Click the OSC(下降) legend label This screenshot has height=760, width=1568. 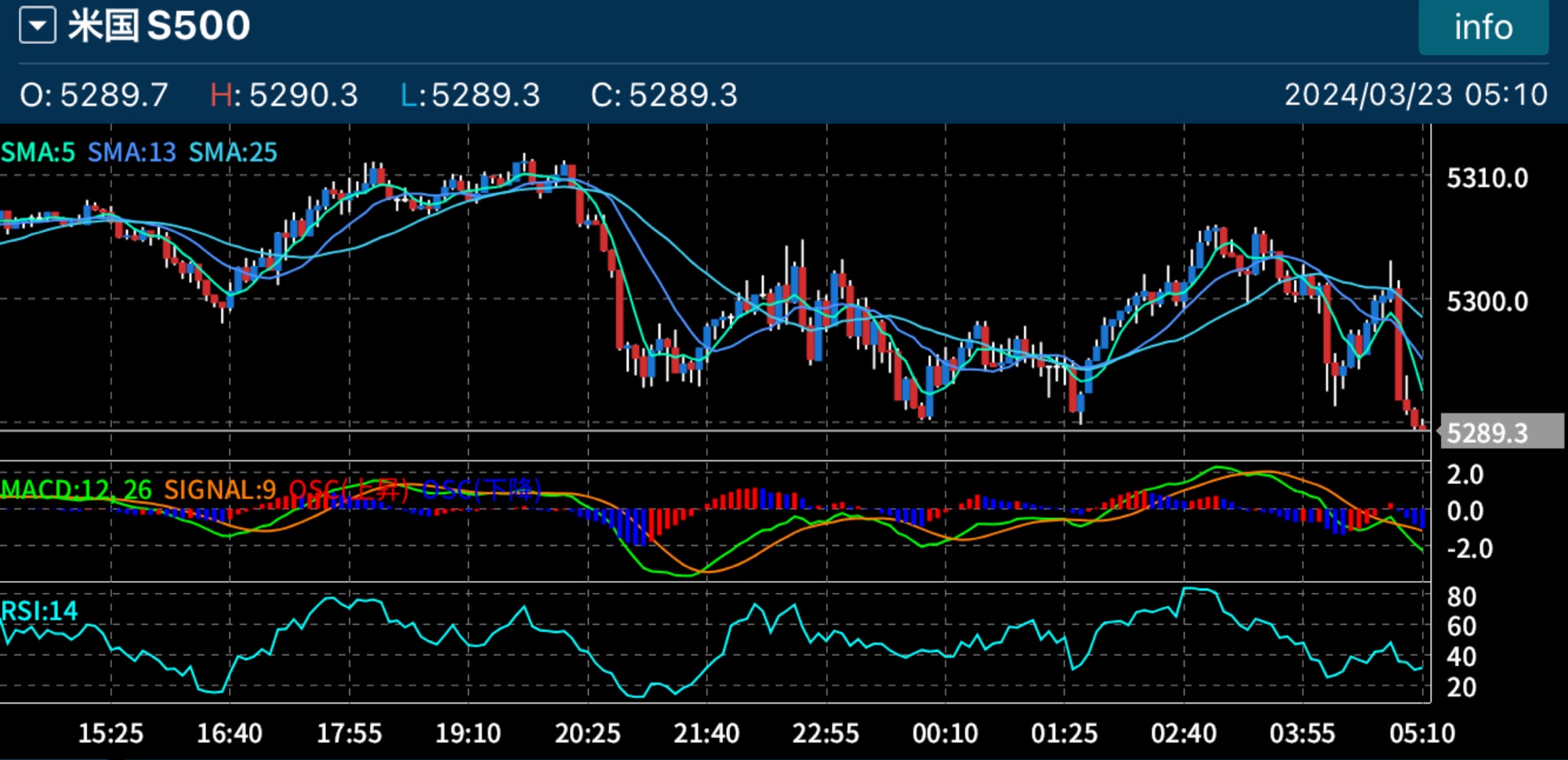481,489
